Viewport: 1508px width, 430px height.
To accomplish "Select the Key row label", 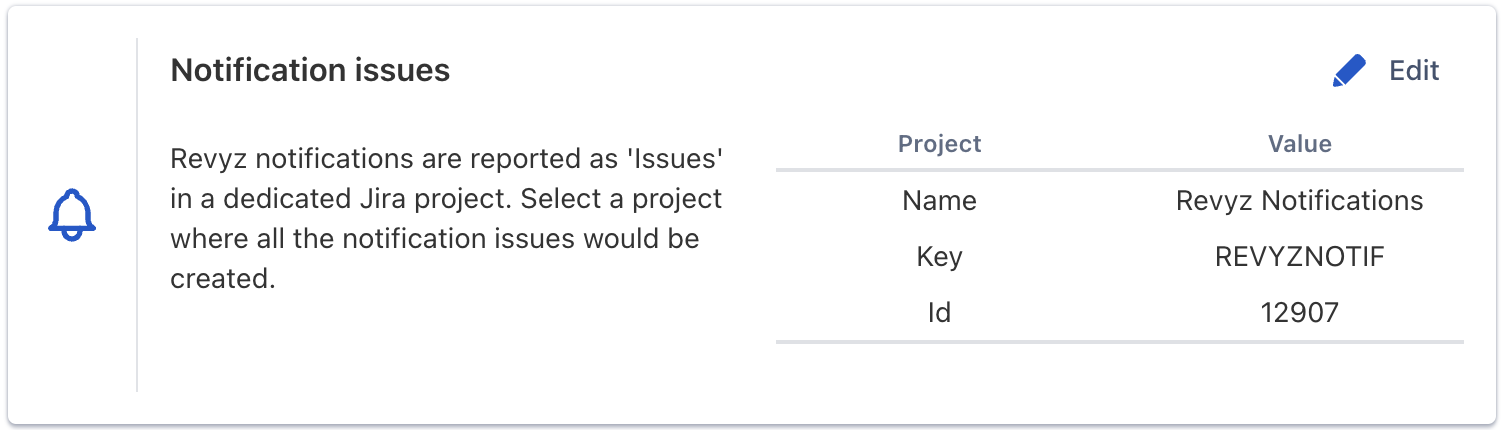I will (x=939, y=257).
